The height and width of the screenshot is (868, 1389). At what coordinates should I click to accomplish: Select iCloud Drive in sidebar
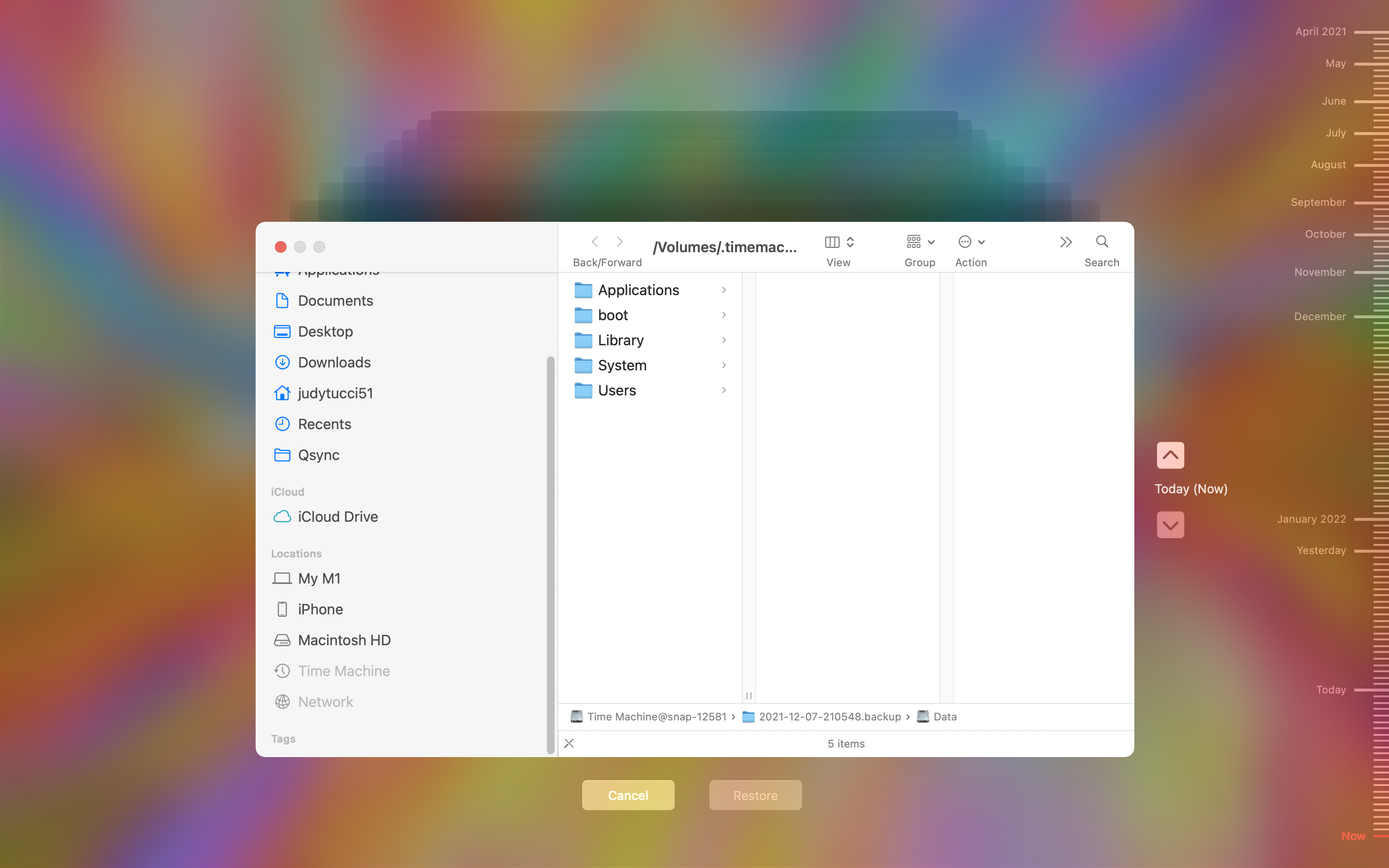click(338, 516)
